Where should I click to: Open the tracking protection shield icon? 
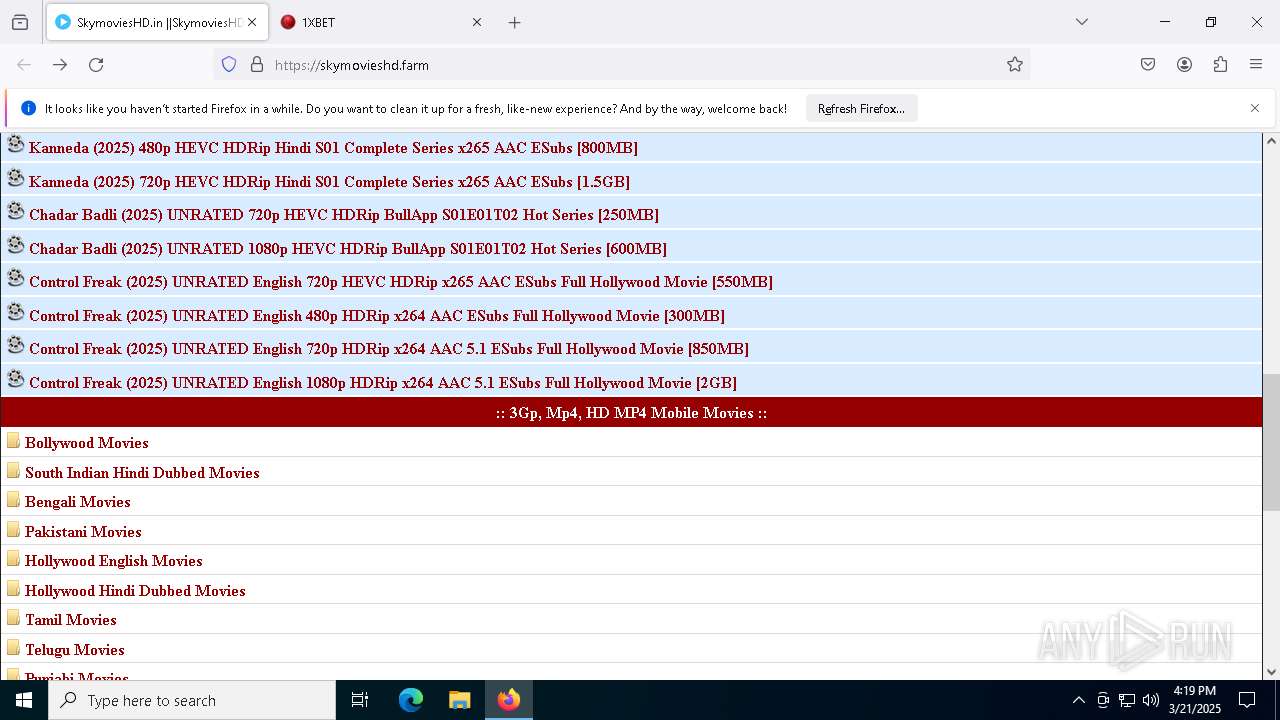(x=229, y=64)
